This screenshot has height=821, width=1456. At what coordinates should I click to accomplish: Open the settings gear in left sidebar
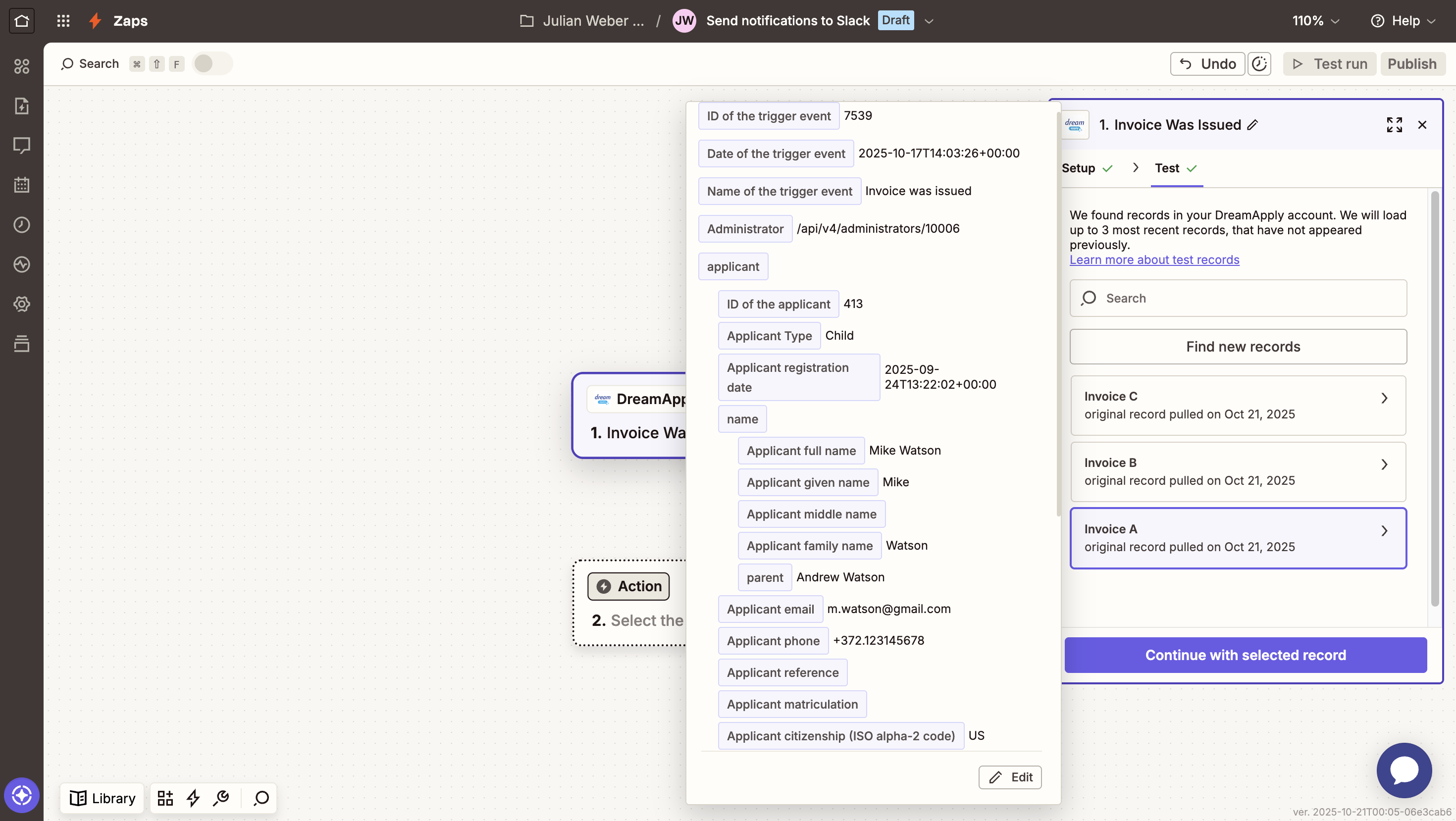pyautogui.click(x=21, y=304)
